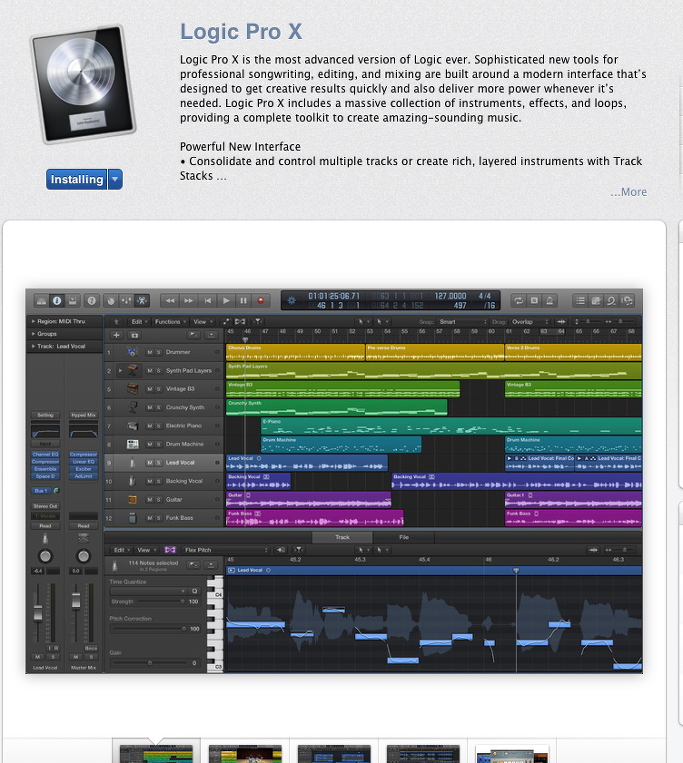Click the Gain slider handle
The width and height of the screenshot is (683, 763).
click(150, 663)
